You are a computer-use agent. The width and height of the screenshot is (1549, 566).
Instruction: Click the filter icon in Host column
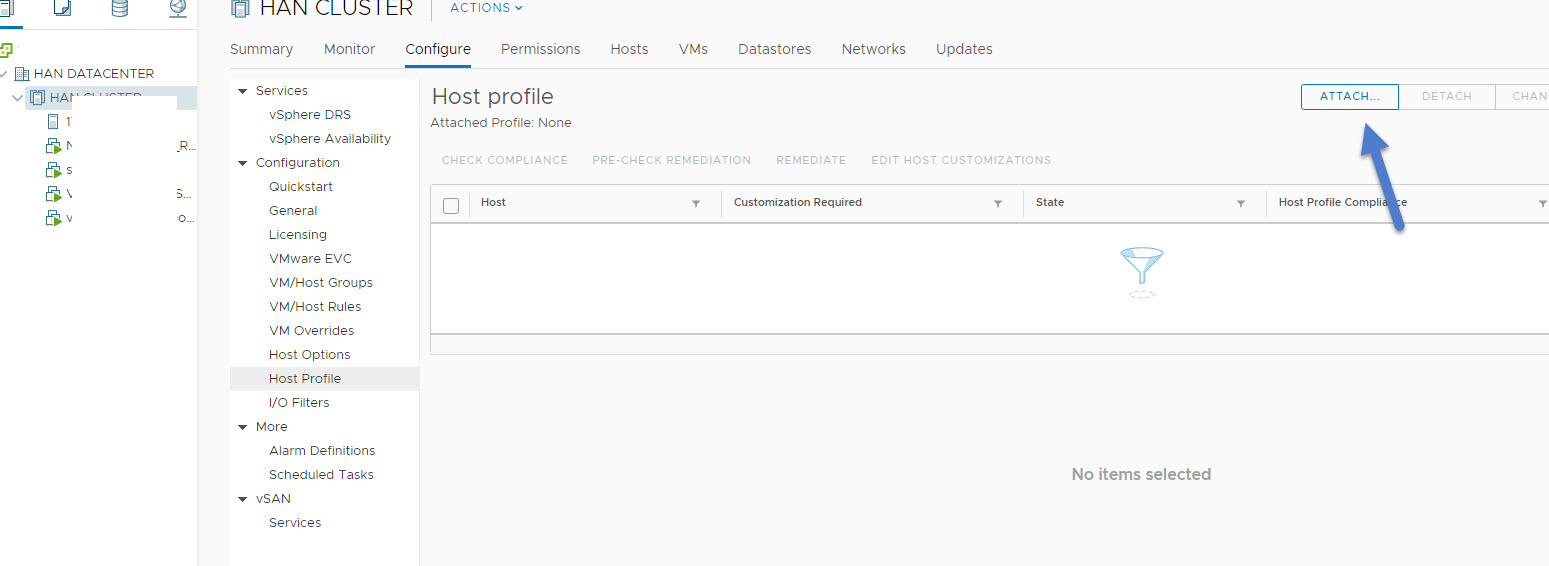pyautogui.click(x=696, y=203)
